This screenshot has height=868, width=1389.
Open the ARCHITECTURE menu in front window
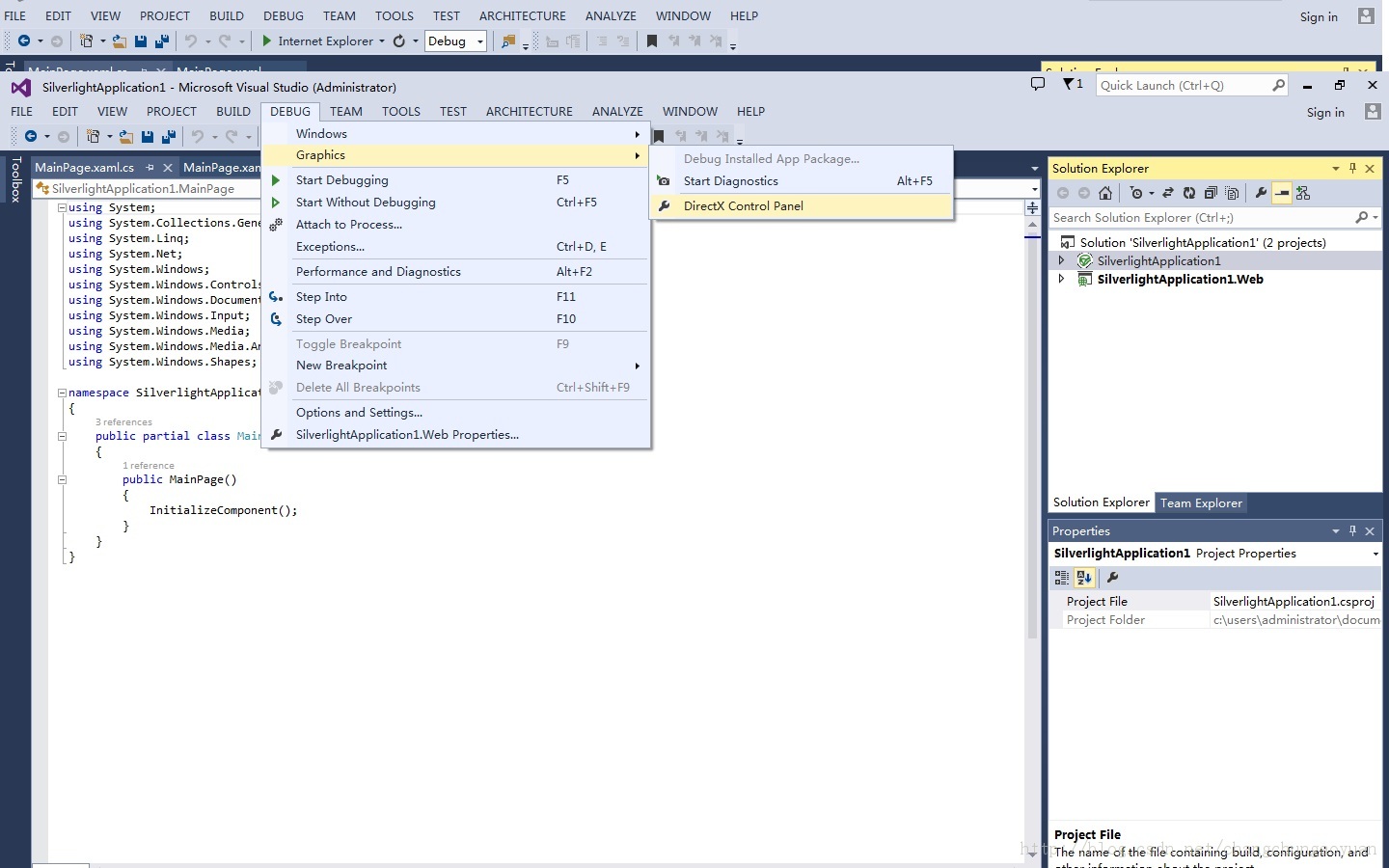point(530,111)
